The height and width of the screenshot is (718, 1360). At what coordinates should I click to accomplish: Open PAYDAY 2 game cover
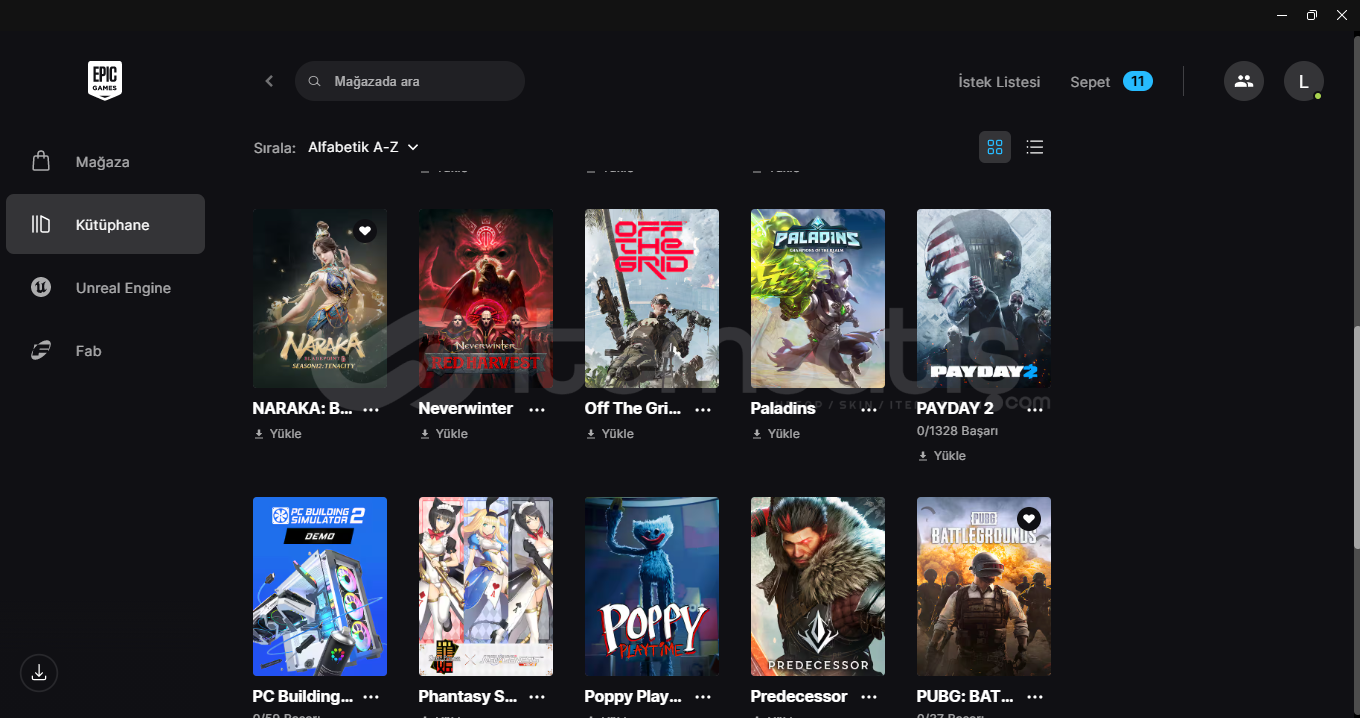click(x=984, y=298)
